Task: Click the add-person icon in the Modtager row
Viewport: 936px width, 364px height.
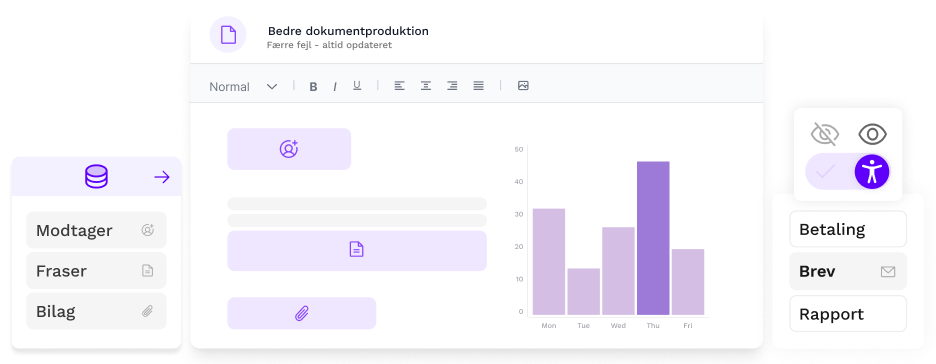Action: 147,230
